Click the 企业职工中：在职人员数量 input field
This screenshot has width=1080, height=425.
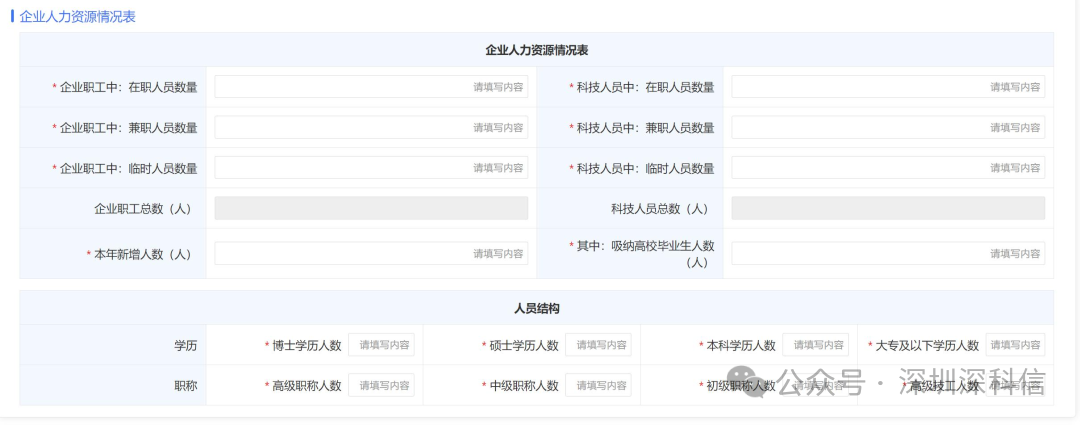(x=371, y=87)
